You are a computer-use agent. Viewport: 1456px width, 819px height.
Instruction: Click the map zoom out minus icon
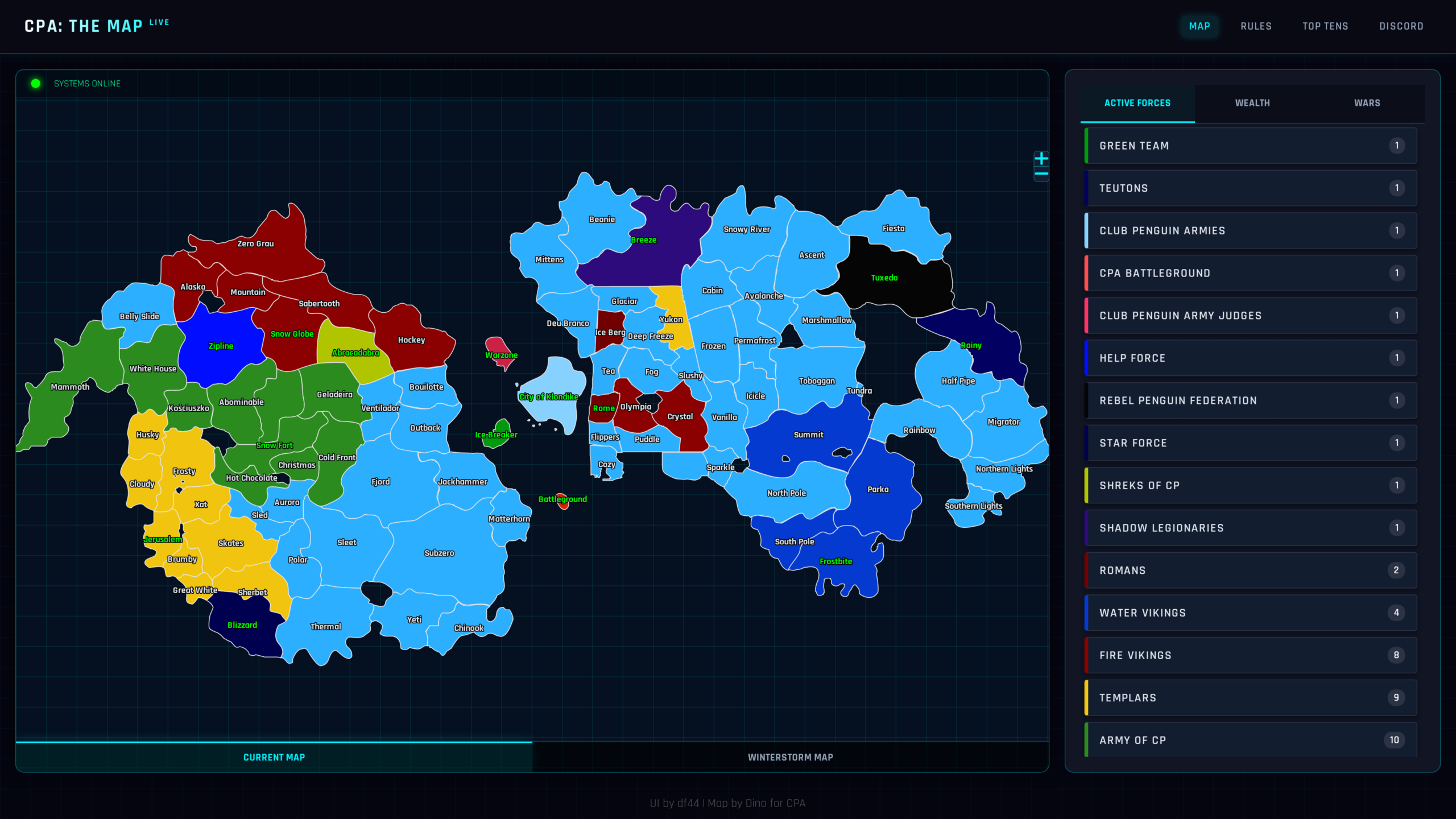1041,174
